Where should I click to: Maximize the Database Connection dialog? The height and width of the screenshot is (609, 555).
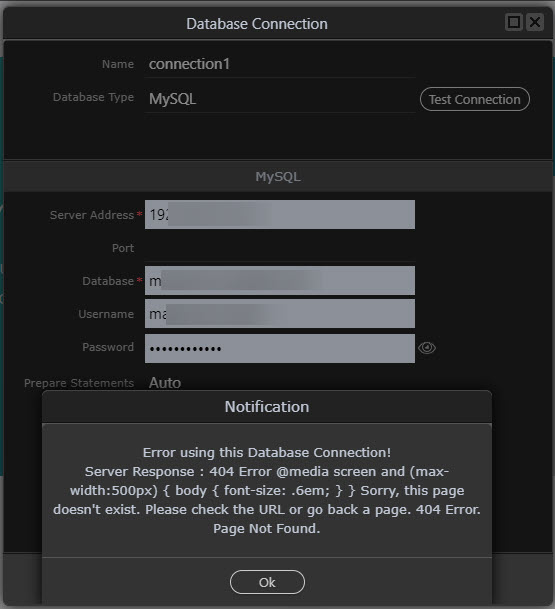point(514,22)
